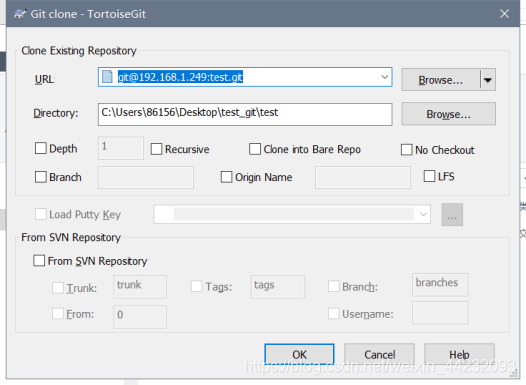The height and width of the screenshot is (385, 526).
Task: Click the Directory Browse button
Action: [x=449, y=114]
